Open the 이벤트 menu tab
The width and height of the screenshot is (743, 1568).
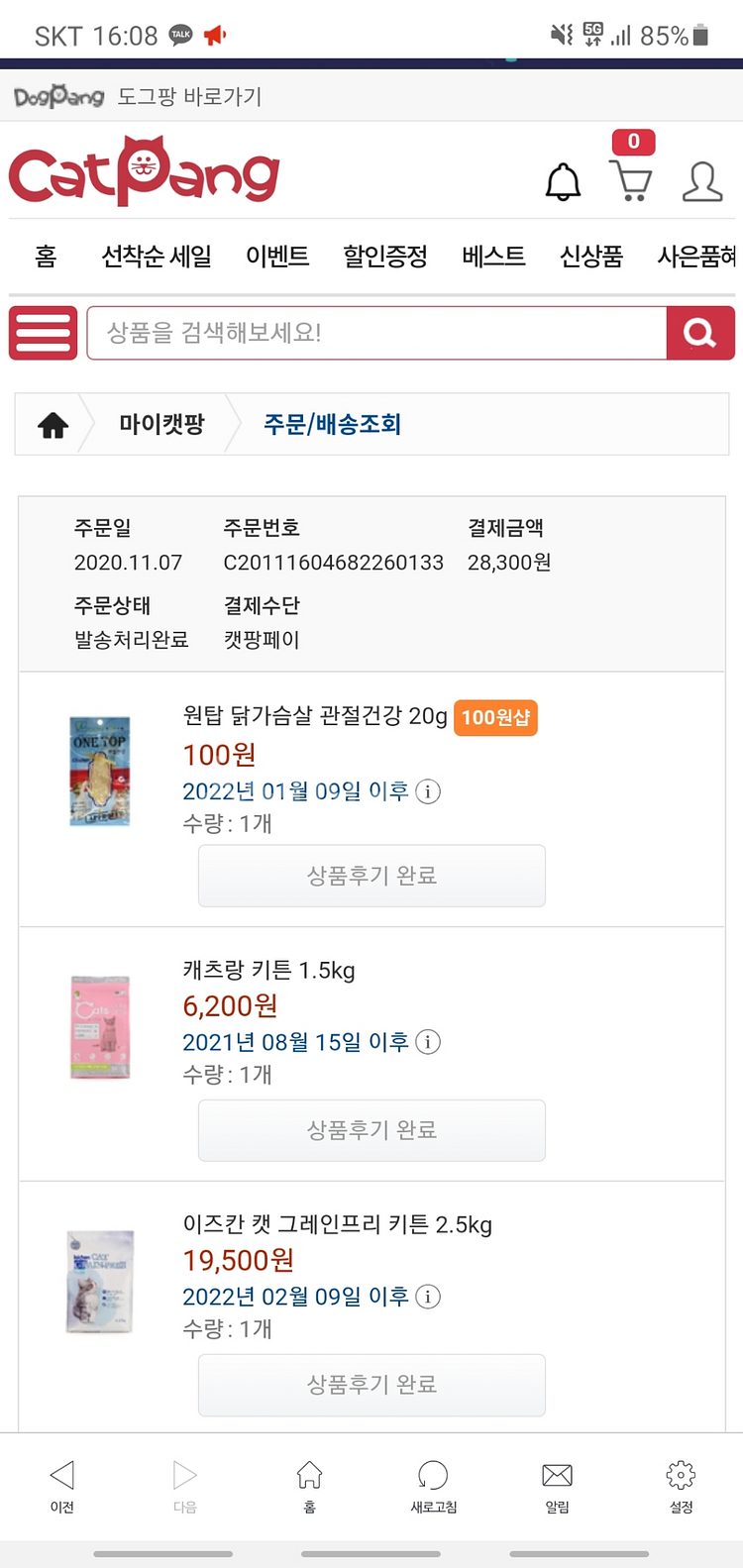coord(277,257)
